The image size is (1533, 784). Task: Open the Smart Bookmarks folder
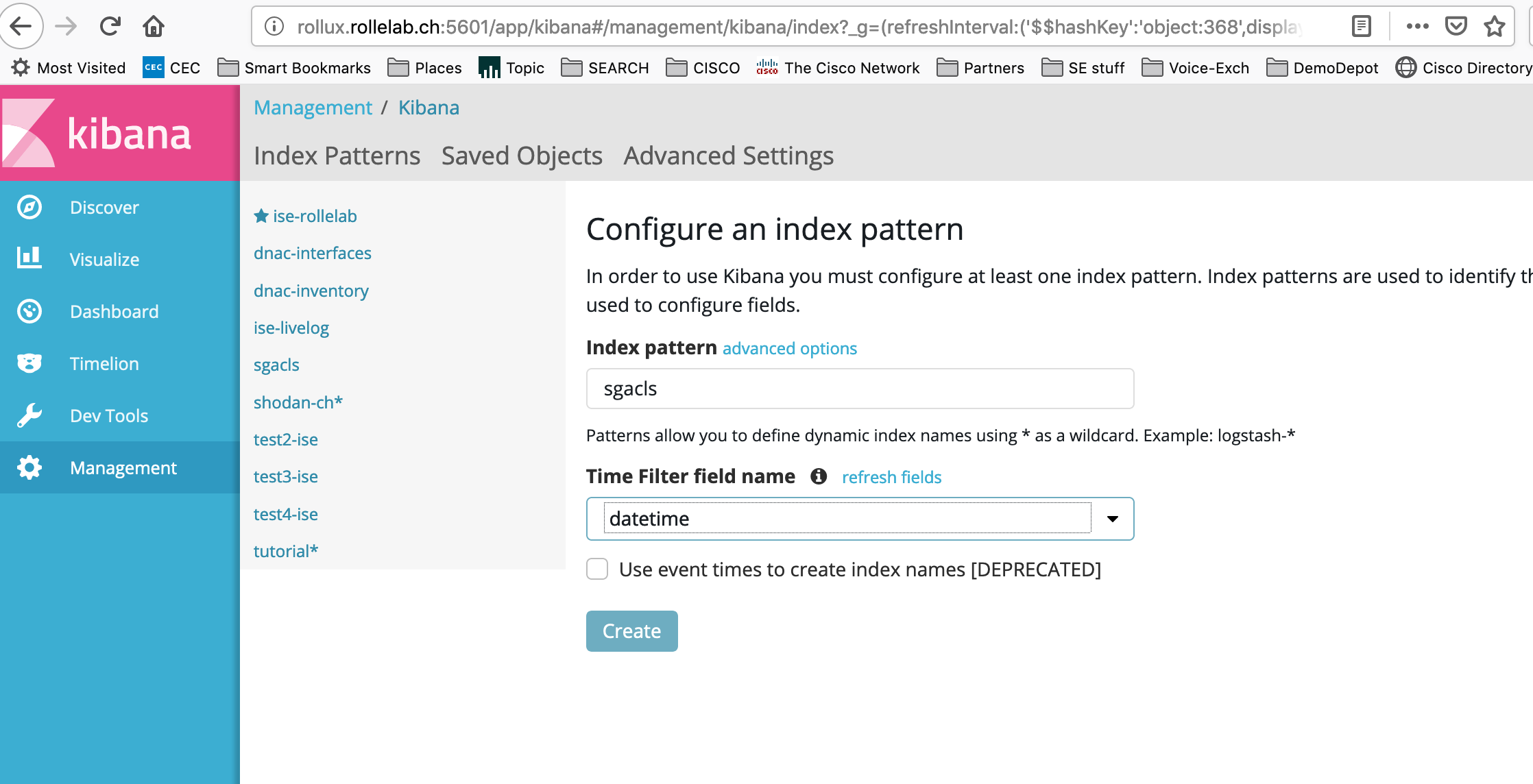[294, 68]
